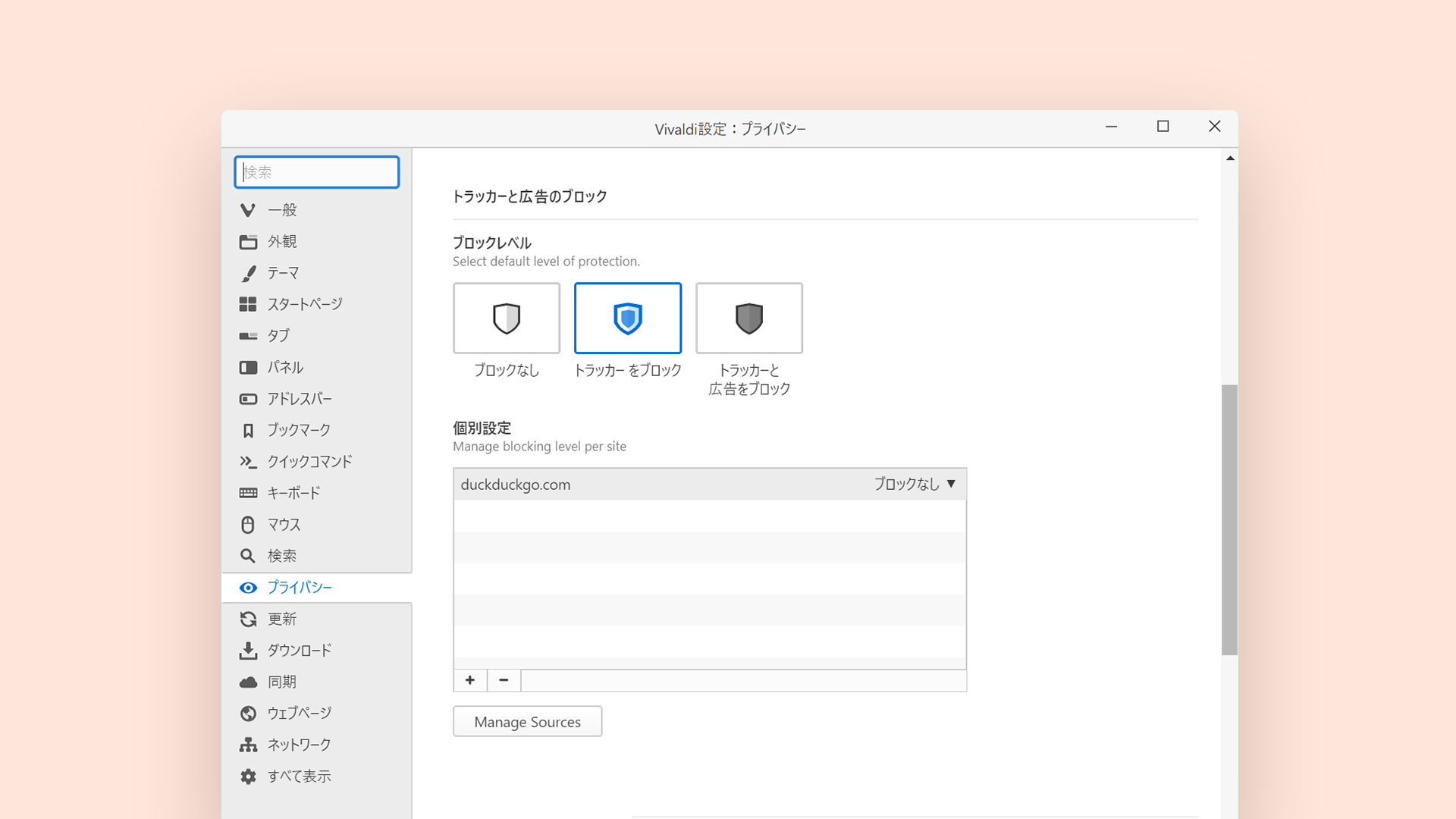Open the アドレスバー settings section
This screenshot has width=1456, height=819.
[x=300, y=399]
